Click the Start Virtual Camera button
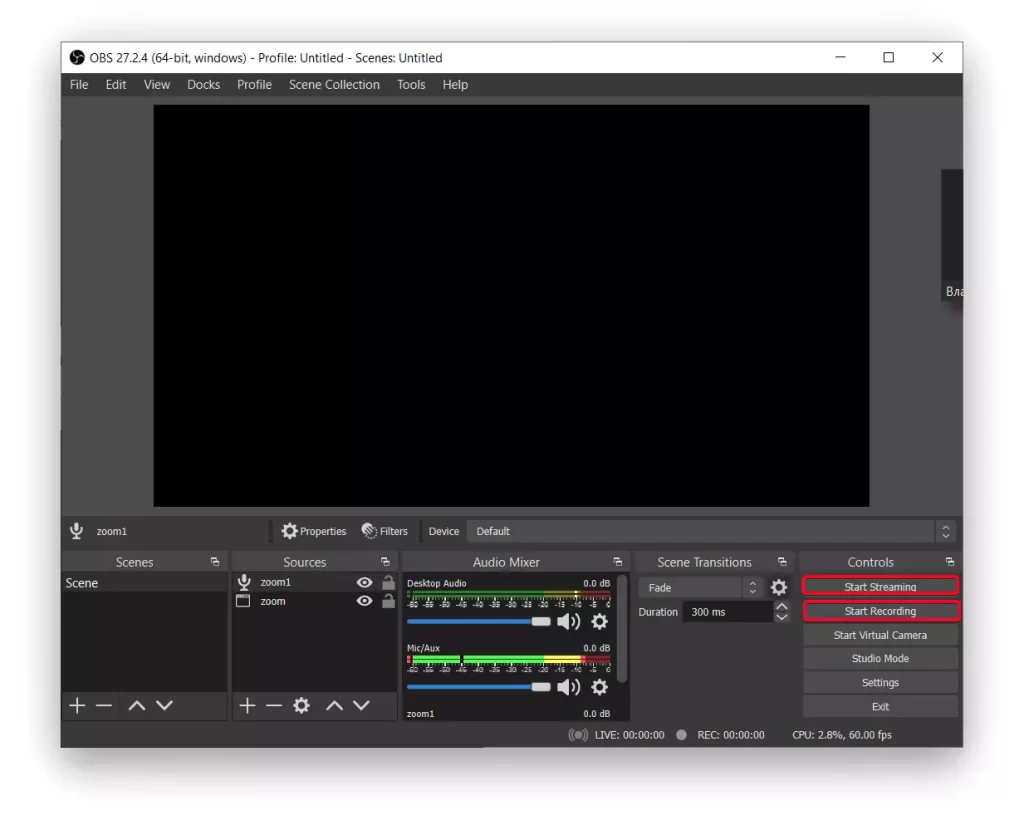The width and height of the screenshot is (1024, 825). (x=880, y=635)
